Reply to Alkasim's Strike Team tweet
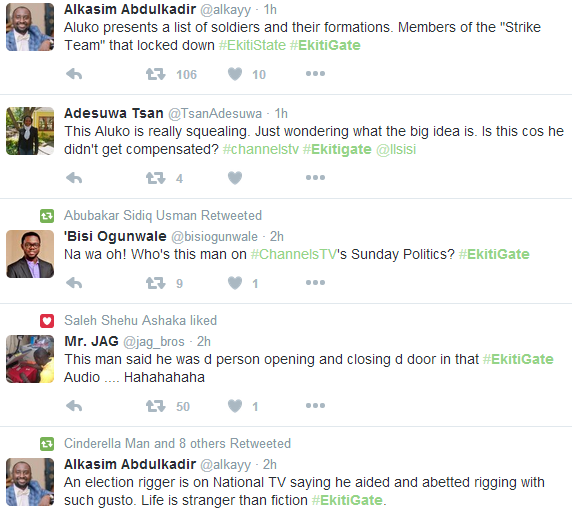572x520 pixels. (x=74, y=74)
